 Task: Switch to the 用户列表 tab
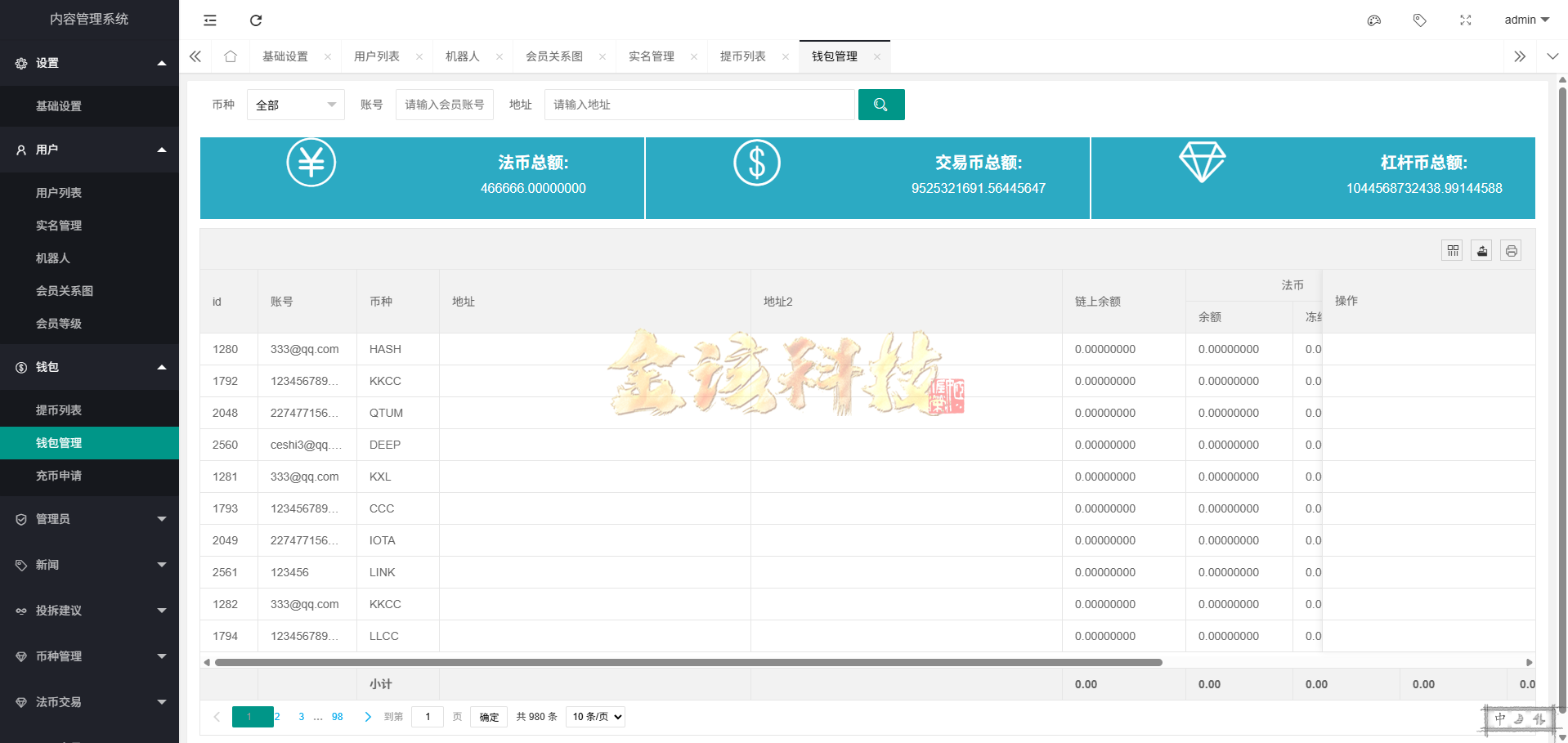pos(379,56)
